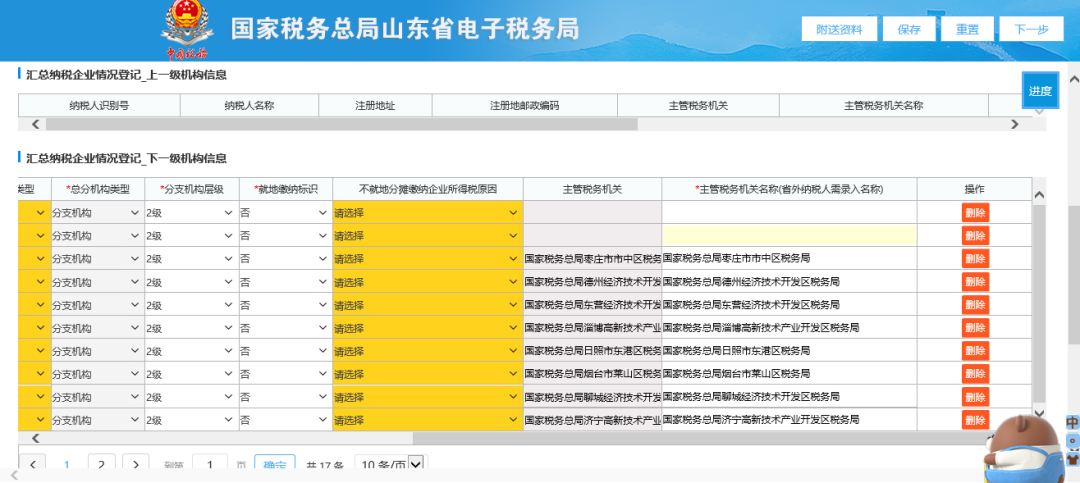Screen dimensions: 1080x483
Task: Click the brown bear mascot assistant
Action: coord(1023,449)
